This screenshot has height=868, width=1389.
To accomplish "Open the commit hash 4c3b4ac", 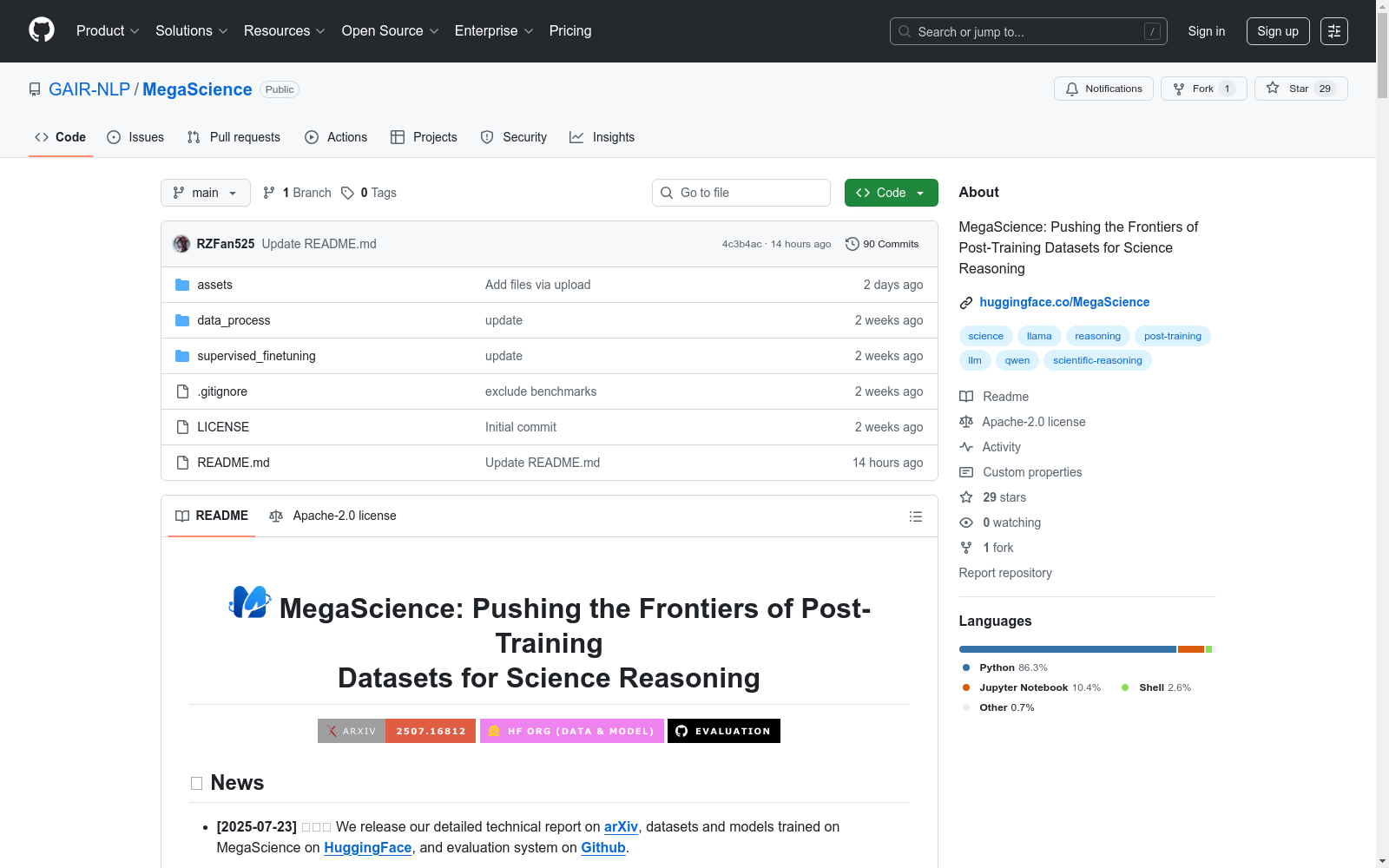I will coord(742,244).
